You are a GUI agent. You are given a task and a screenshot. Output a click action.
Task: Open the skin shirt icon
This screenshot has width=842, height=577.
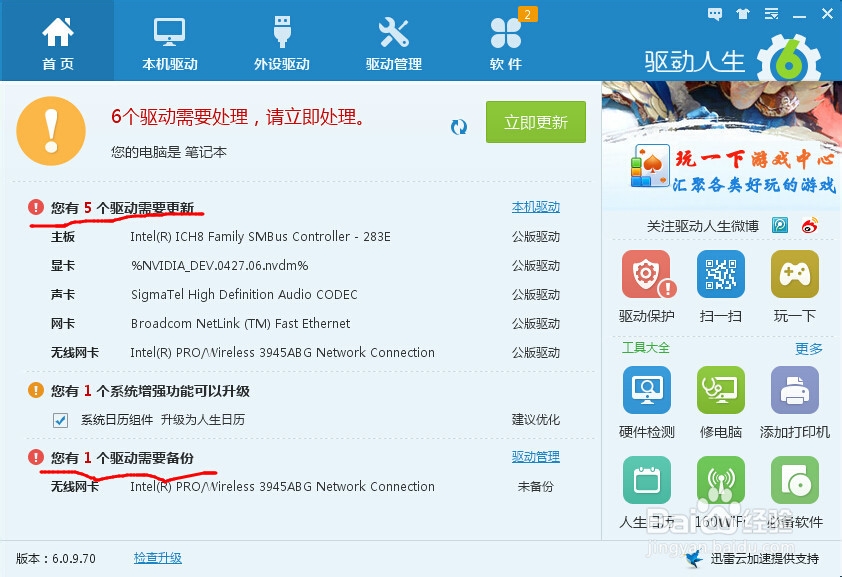(x=743, y=14)
